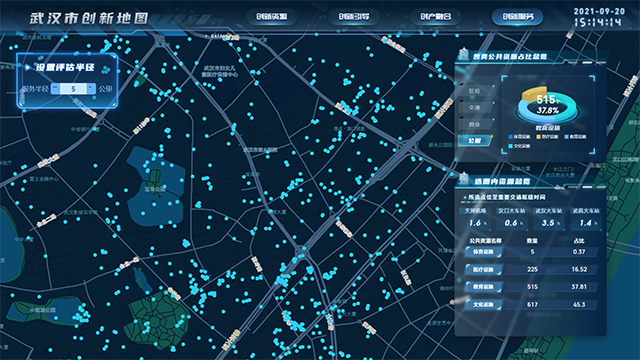Click the building icon beside the upper-right panel title

click(x=464, y=54)
